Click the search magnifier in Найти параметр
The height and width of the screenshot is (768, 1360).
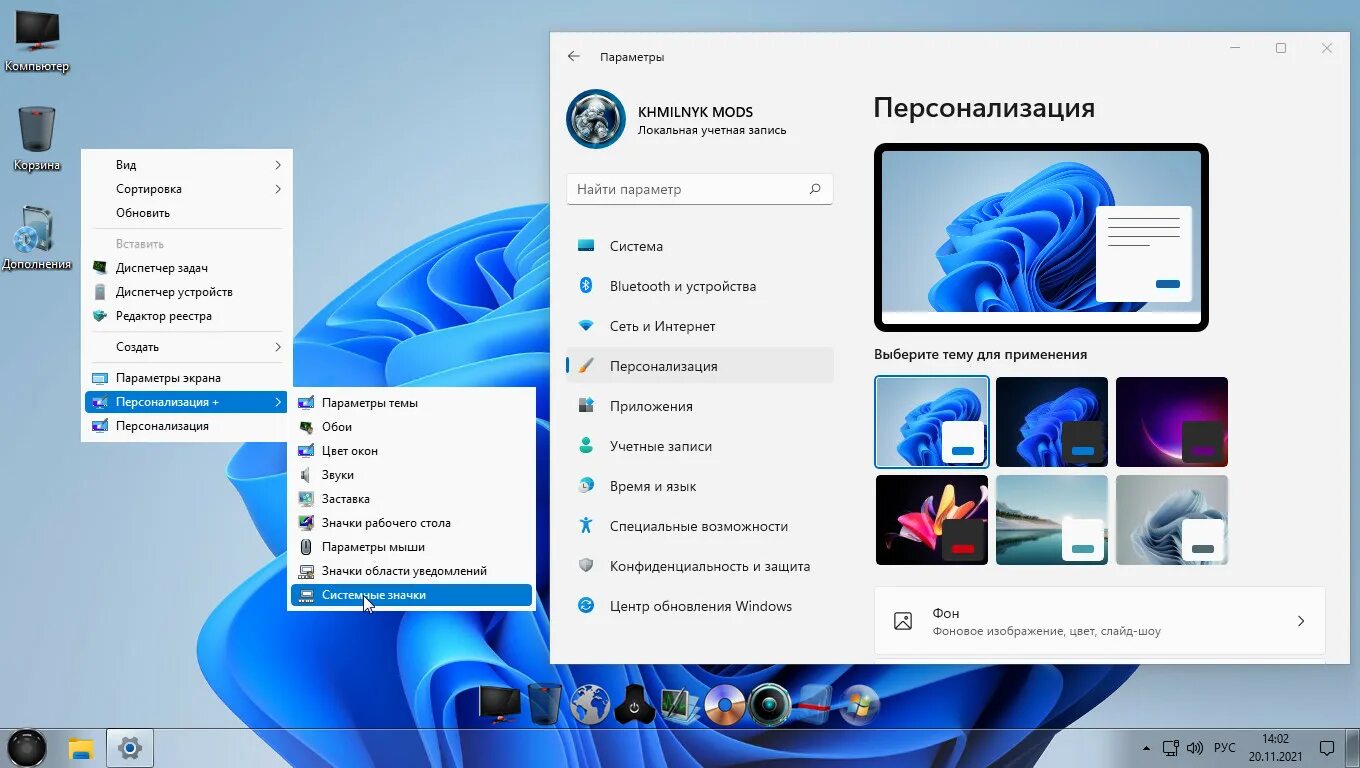pos(815,189)
